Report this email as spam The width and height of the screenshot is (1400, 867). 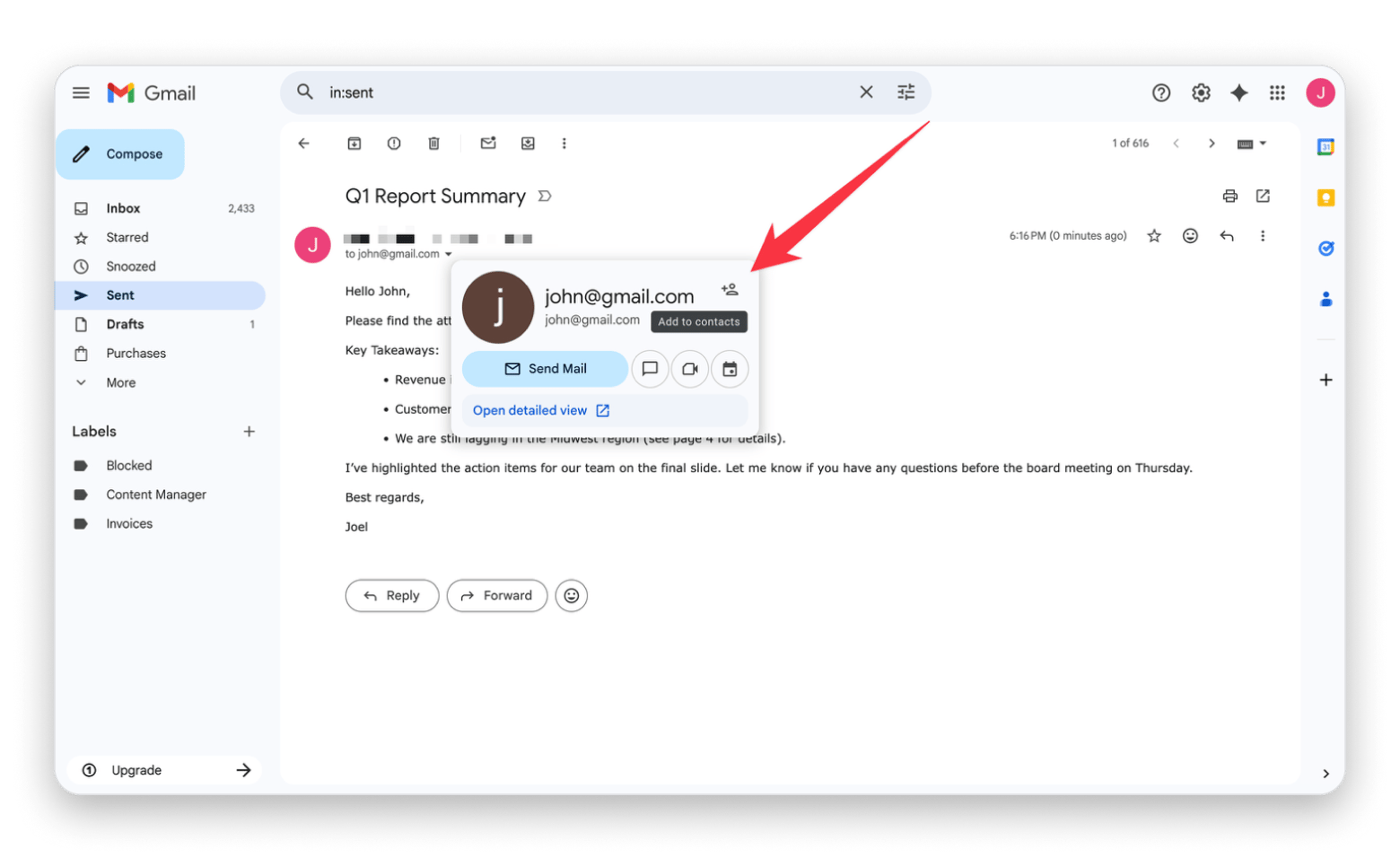point(394,144)
